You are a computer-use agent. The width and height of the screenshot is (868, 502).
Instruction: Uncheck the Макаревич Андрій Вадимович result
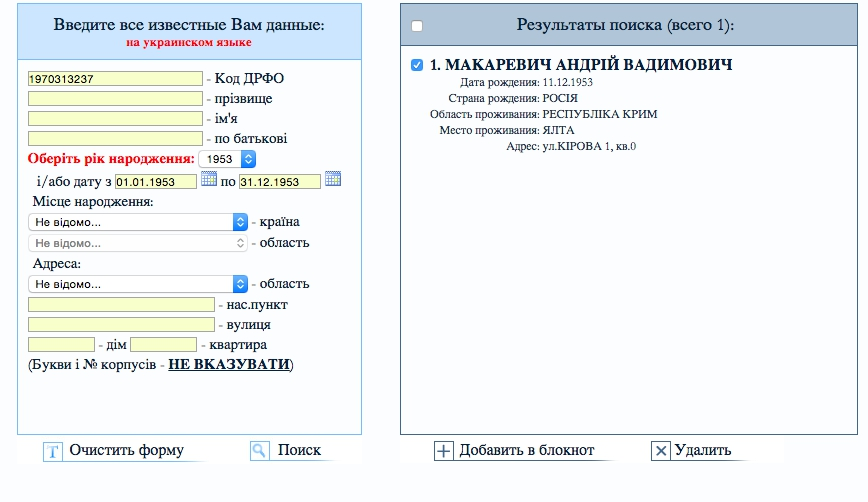(x=417, y=66)
